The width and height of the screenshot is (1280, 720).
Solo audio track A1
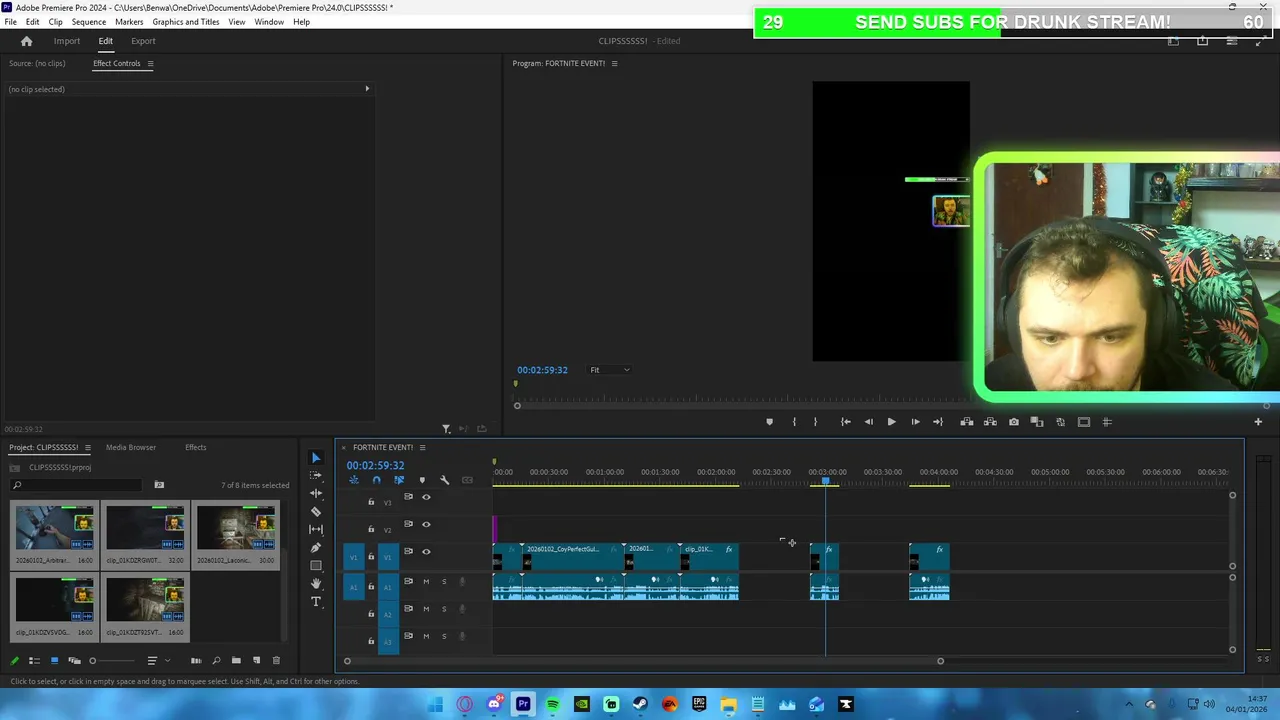444,581
